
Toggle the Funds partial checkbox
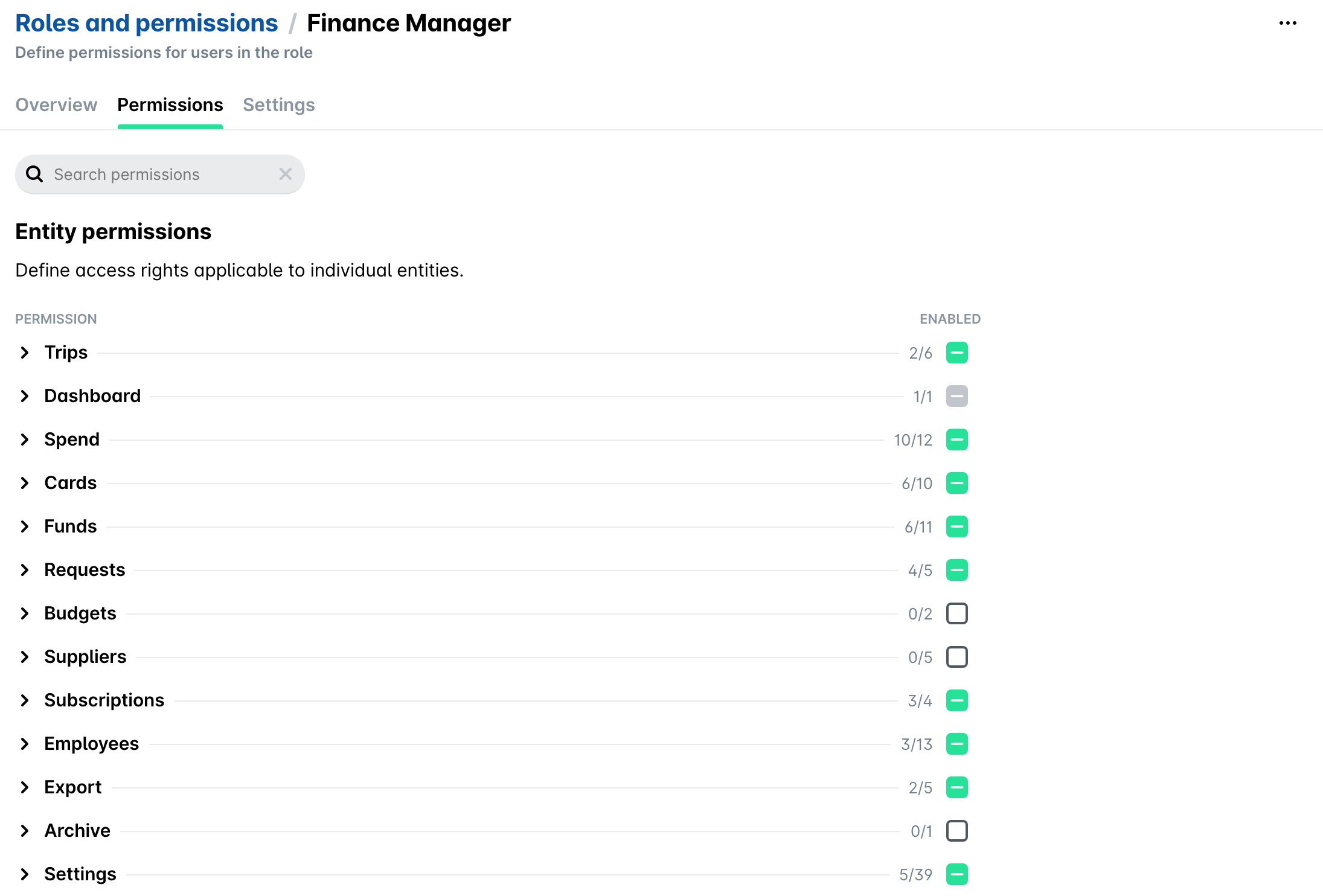(957, 526)
